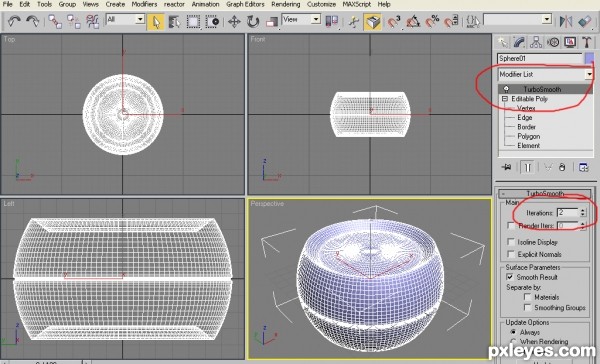Activate the Select and Scale tool

272,22
